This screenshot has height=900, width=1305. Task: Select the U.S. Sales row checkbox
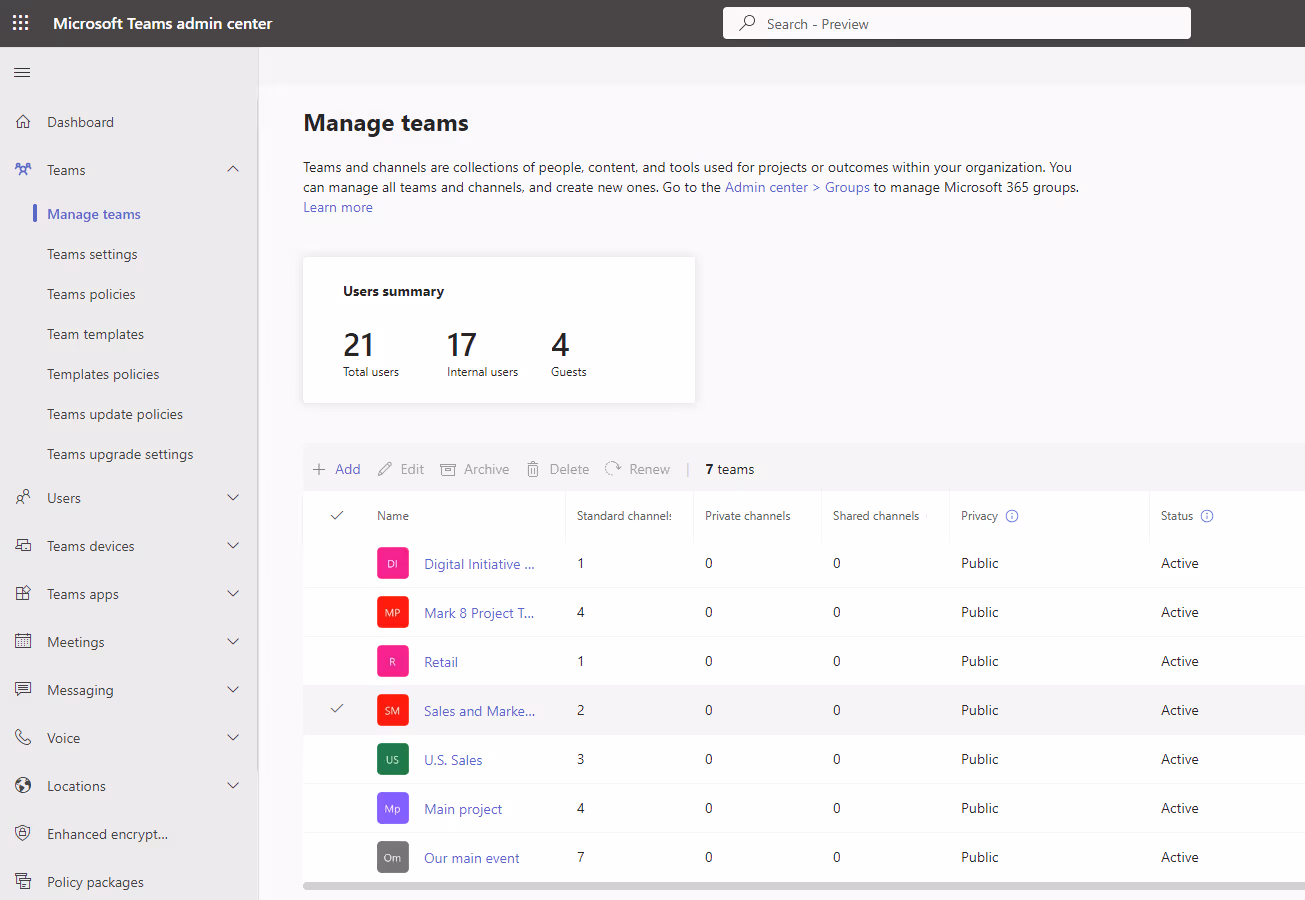pos(337,759)
